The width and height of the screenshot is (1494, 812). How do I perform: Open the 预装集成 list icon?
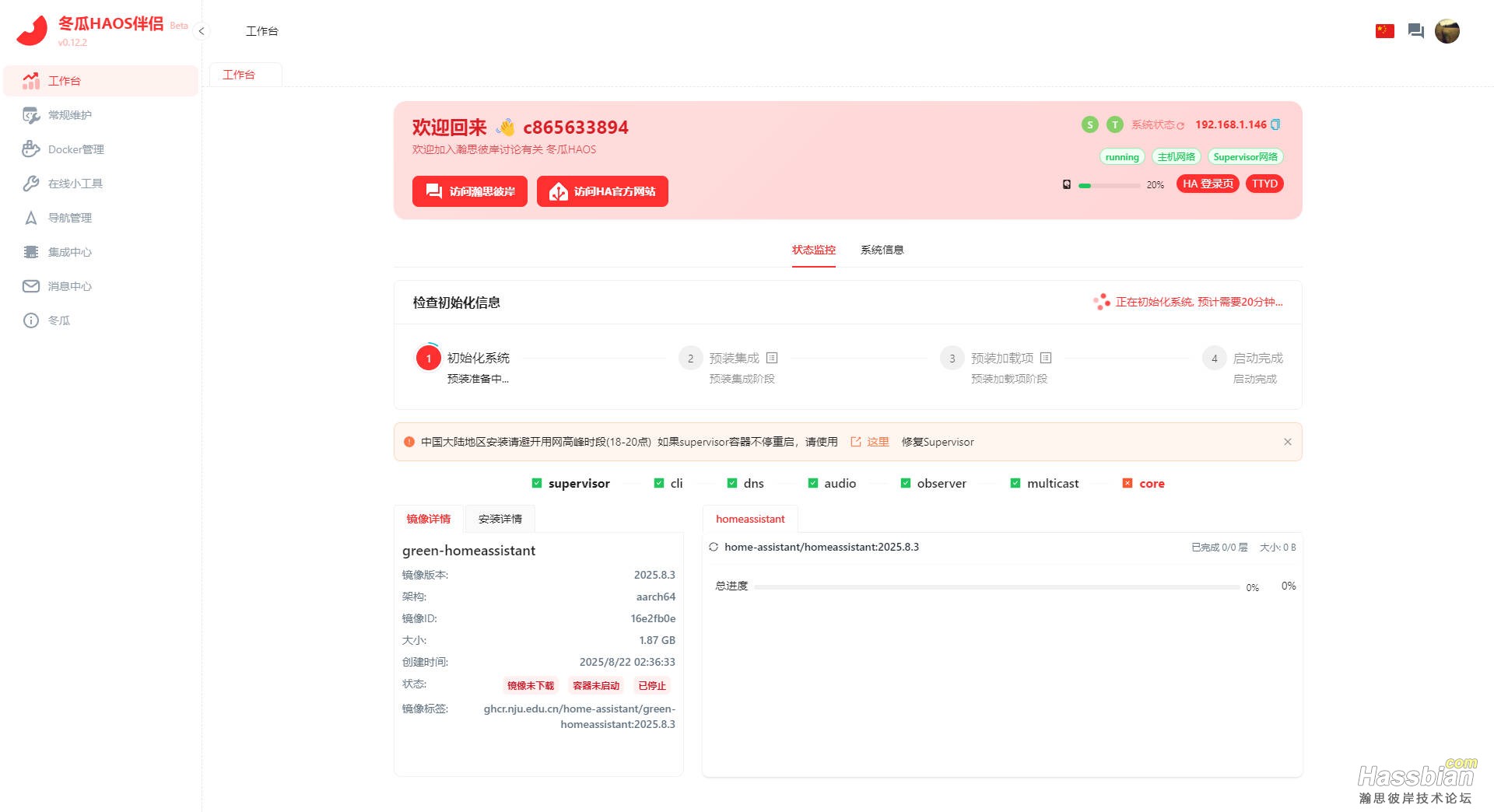(772, 358)
